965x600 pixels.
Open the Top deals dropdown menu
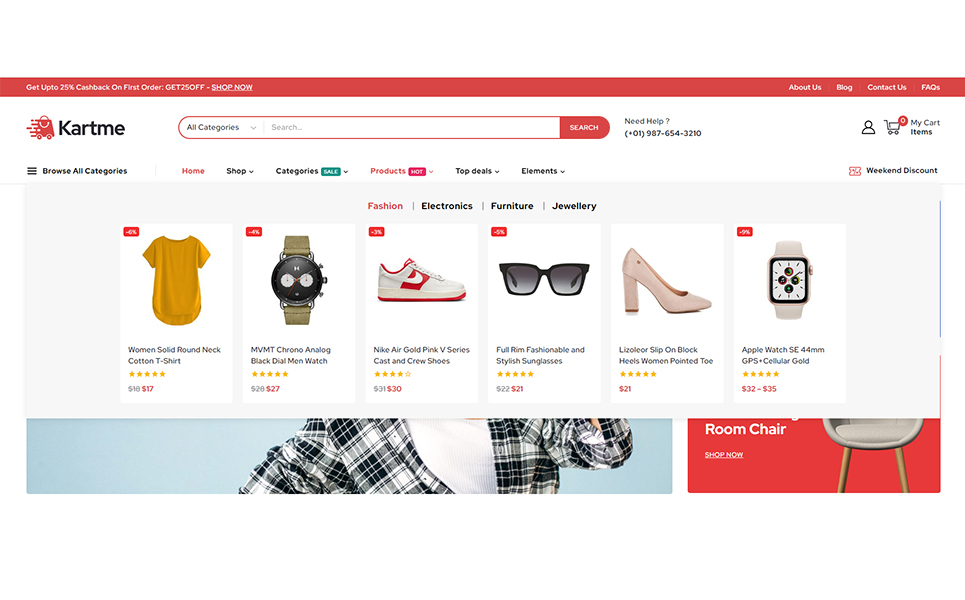(477, 171)
